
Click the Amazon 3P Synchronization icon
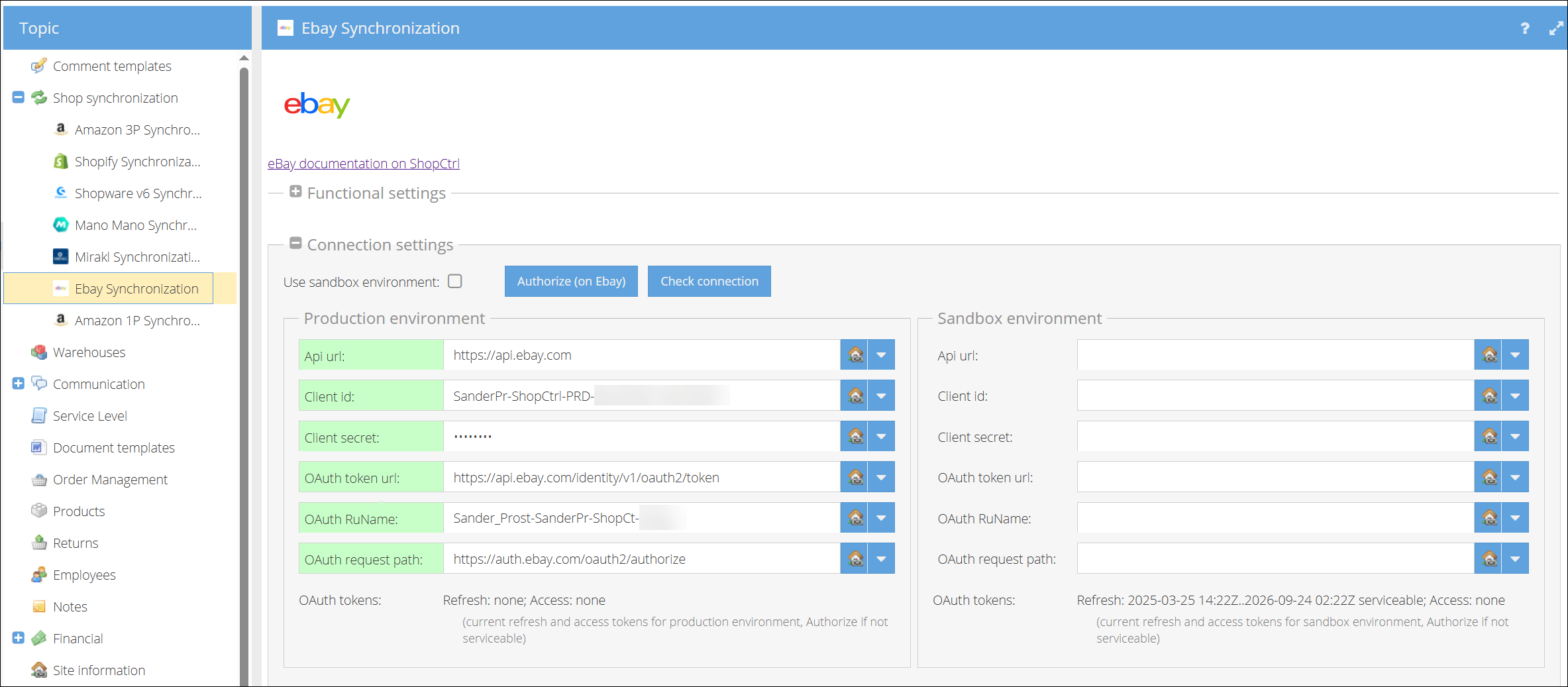point(61,129)
